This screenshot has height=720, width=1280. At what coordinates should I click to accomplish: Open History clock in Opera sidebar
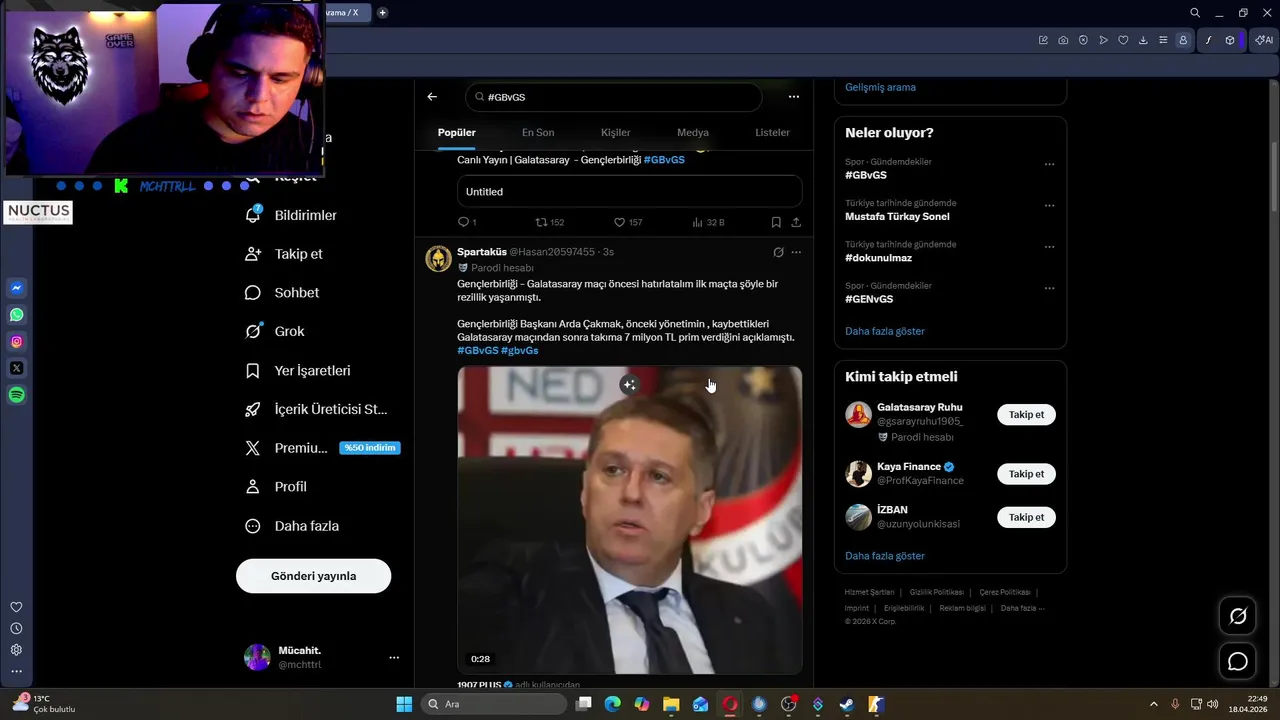pyautogui.click(x=16, y=628)
